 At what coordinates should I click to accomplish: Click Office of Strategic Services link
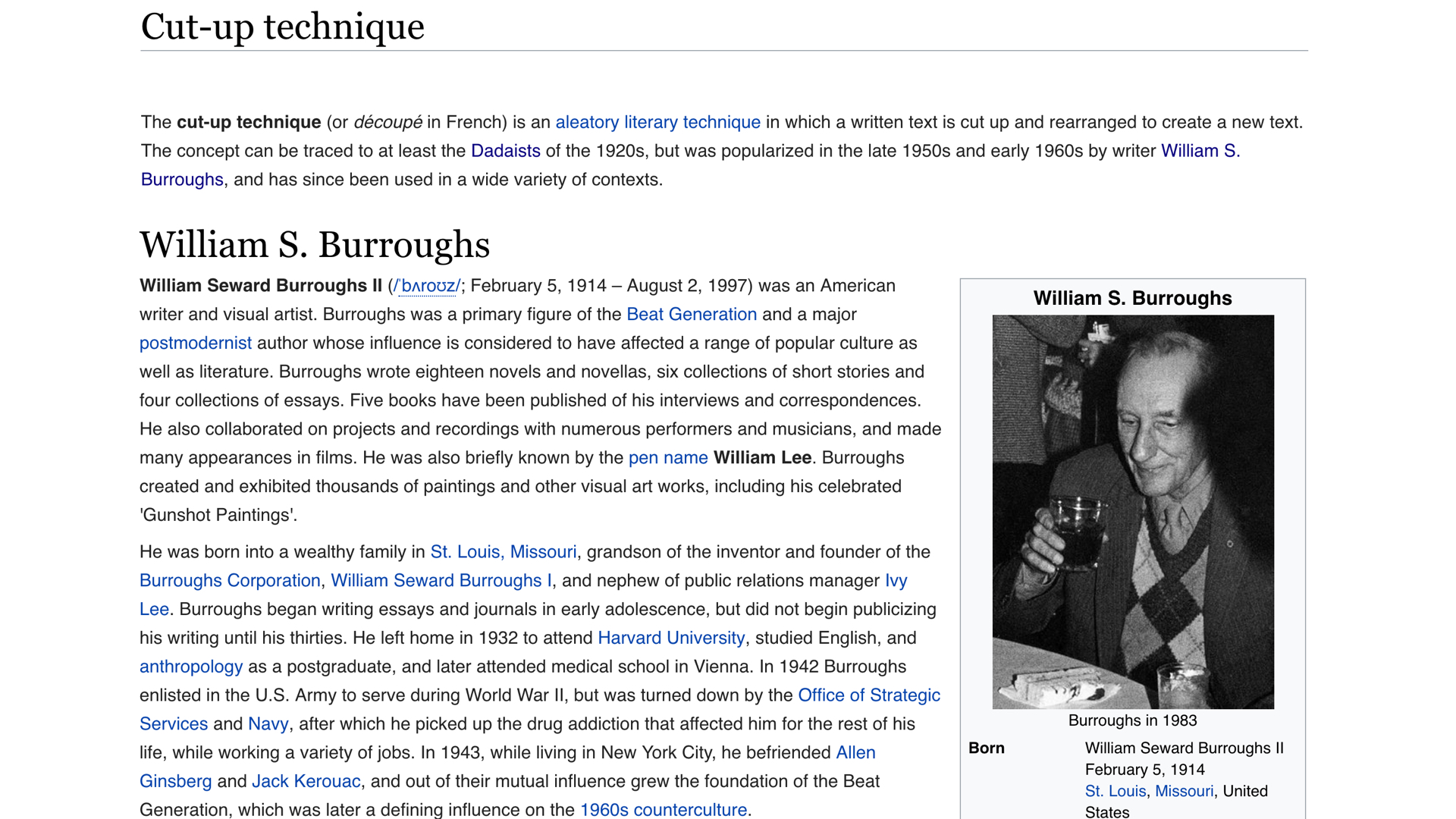click(x=868, y=695)
